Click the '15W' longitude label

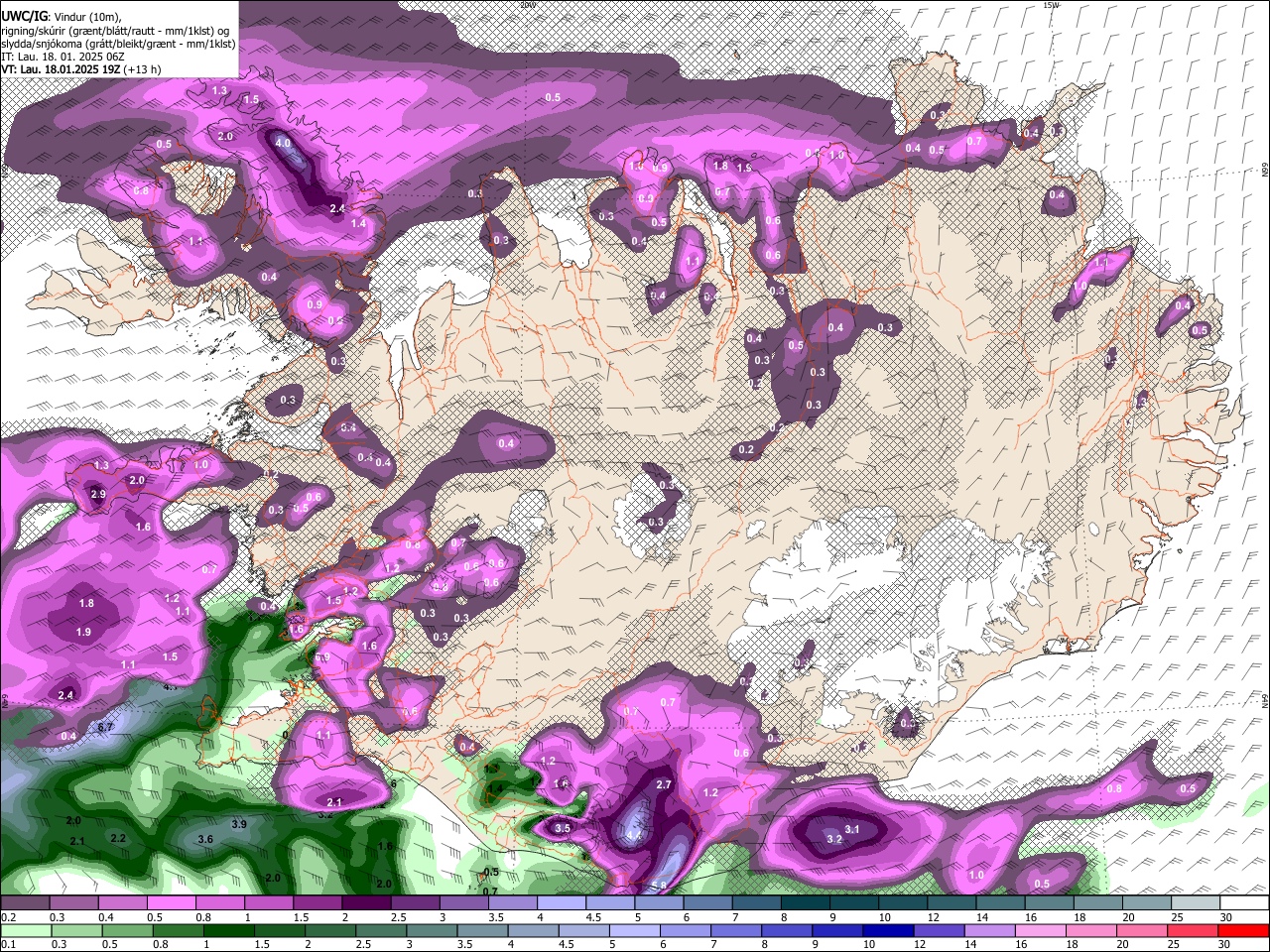click(1051, 5)
